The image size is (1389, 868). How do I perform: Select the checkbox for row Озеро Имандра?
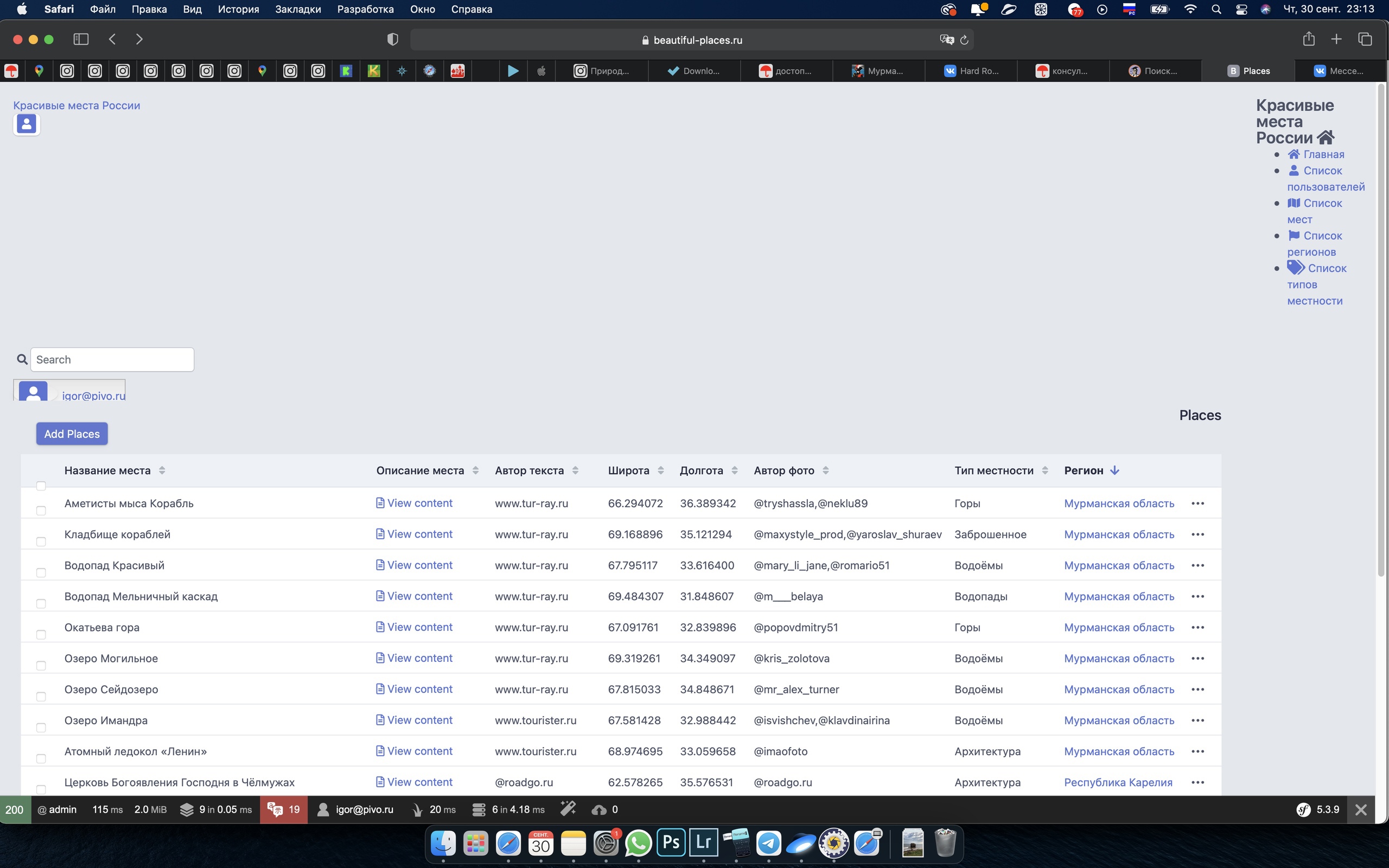[41, 727]
